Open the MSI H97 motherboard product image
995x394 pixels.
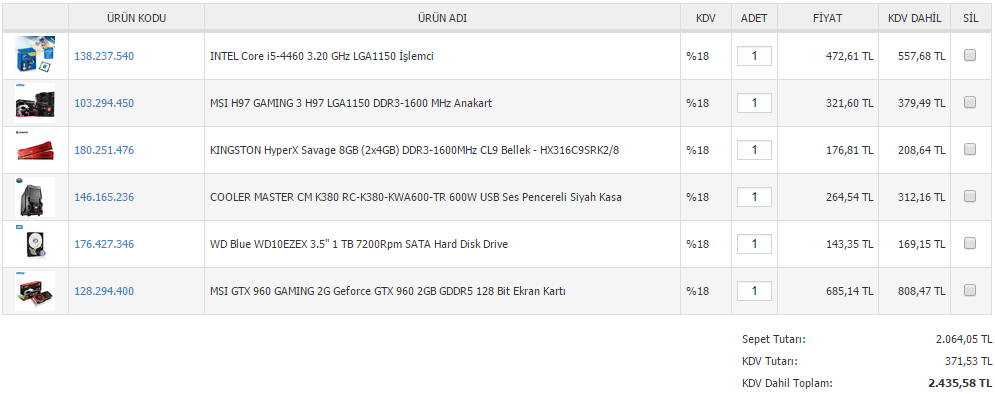click(35, 103)
